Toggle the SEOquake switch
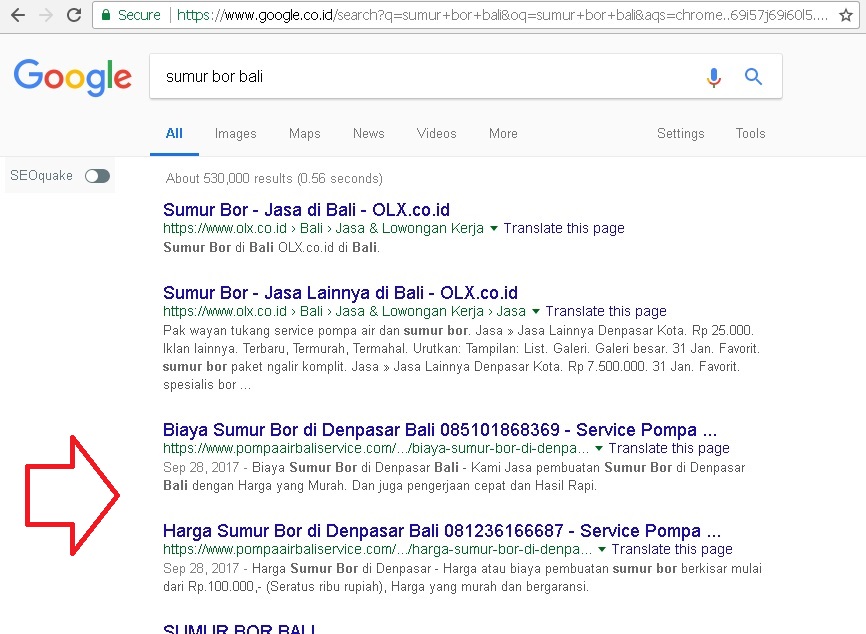 (x=97, y=176)
